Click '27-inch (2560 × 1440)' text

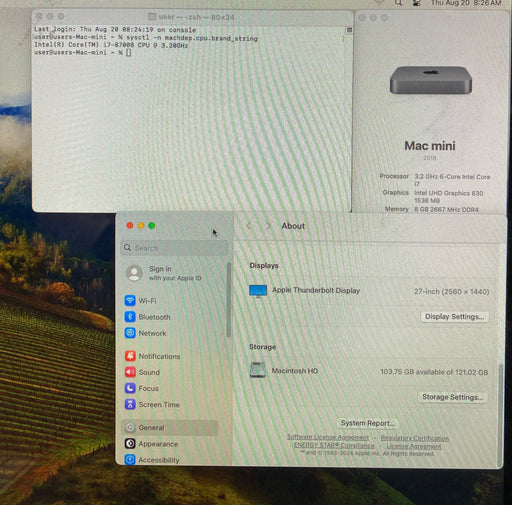coord(452,292)
